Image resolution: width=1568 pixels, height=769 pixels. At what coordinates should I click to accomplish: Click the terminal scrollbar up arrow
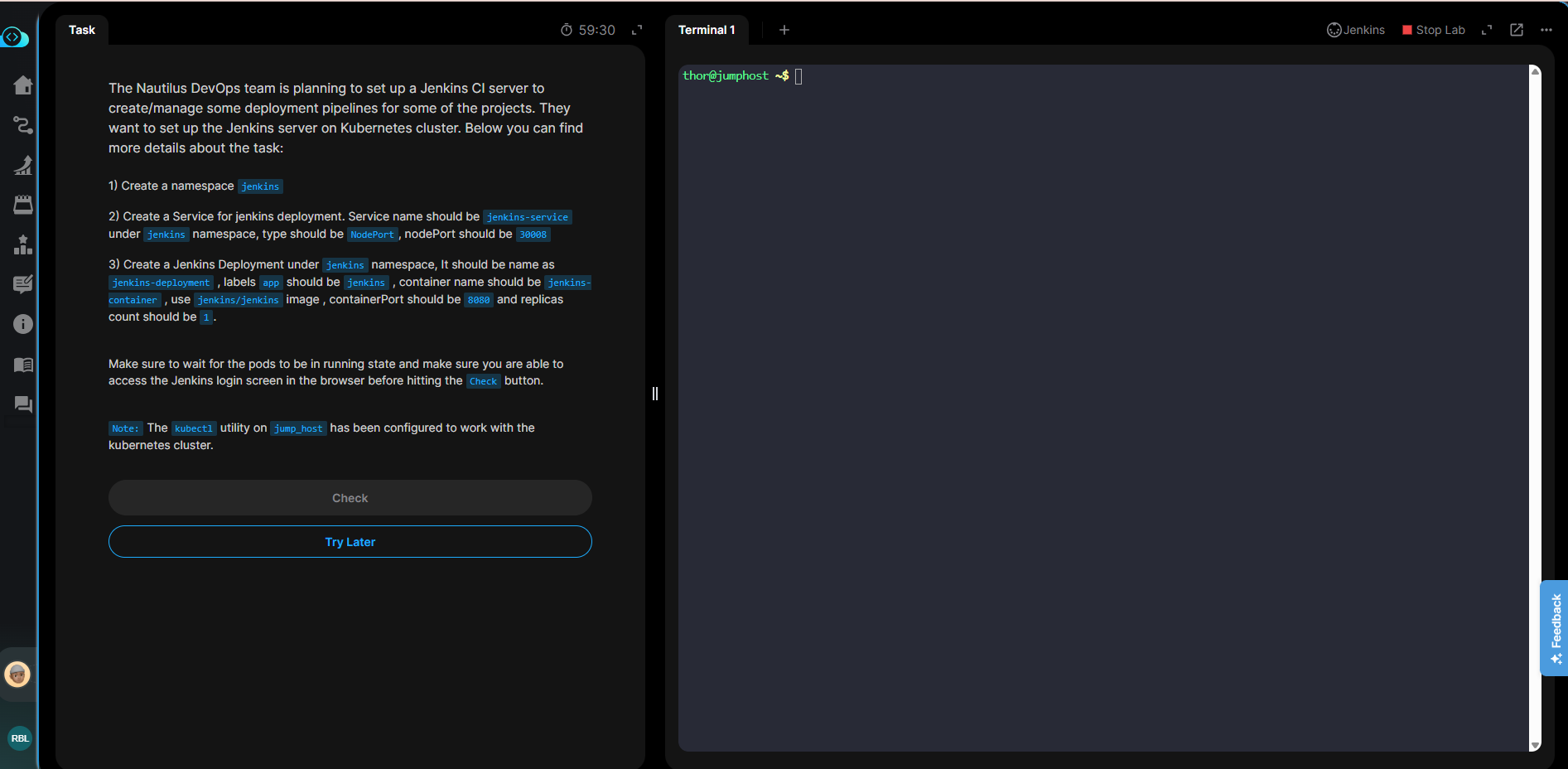[x=1535, y=72]
